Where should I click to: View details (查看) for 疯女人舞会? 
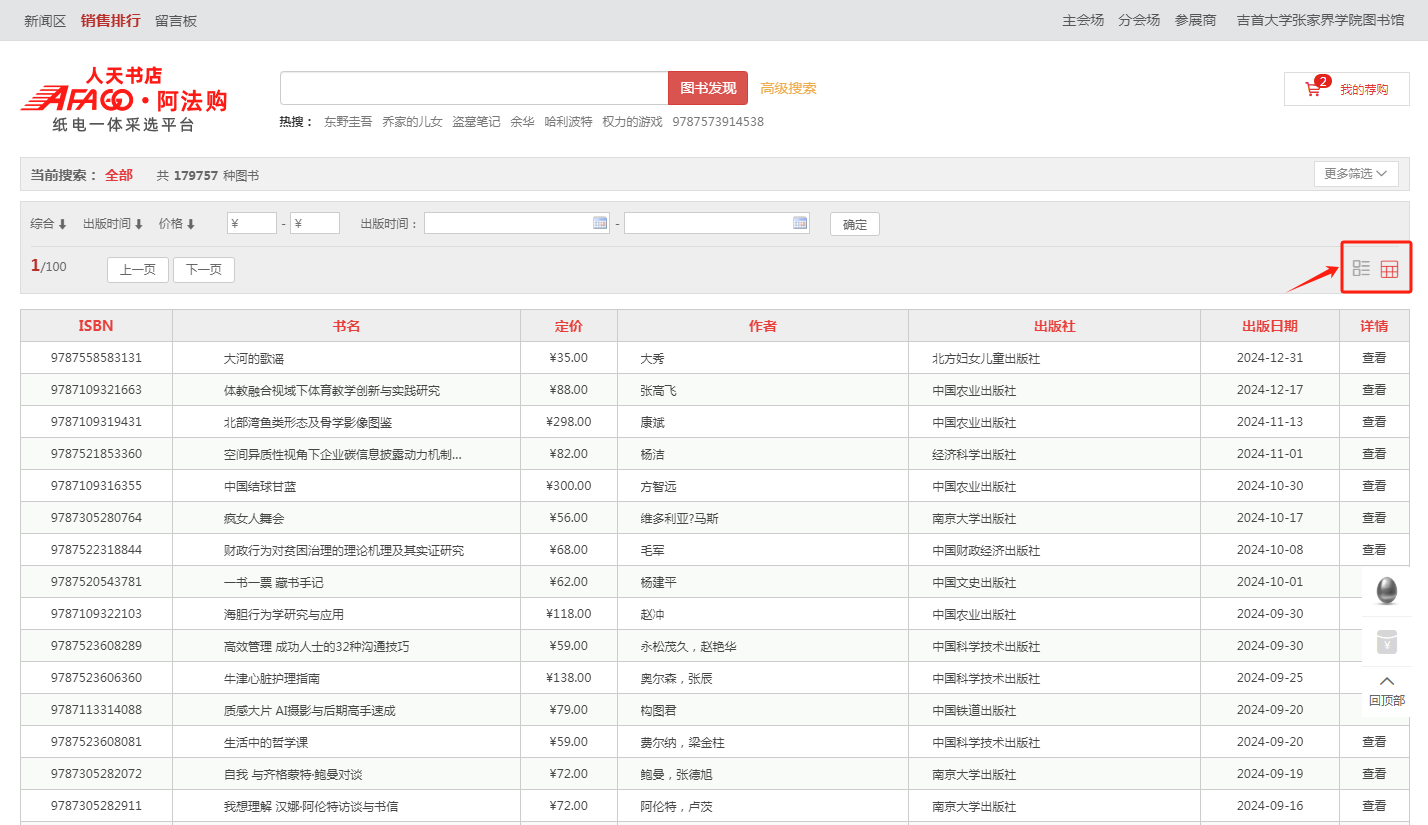(x=1374, y=518)
